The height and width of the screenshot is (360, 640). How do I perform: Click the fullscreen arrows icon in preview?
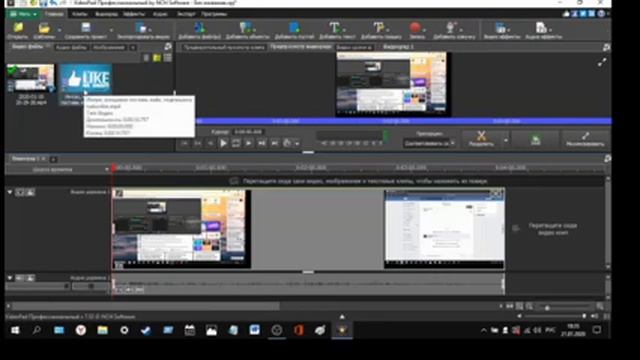click(x=602, y=62)
